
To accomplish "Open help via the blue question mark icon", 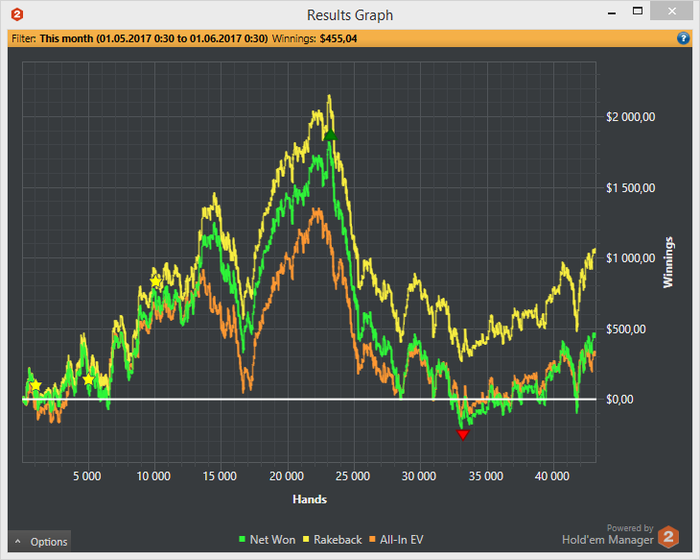I will click(x=684, y=38).
